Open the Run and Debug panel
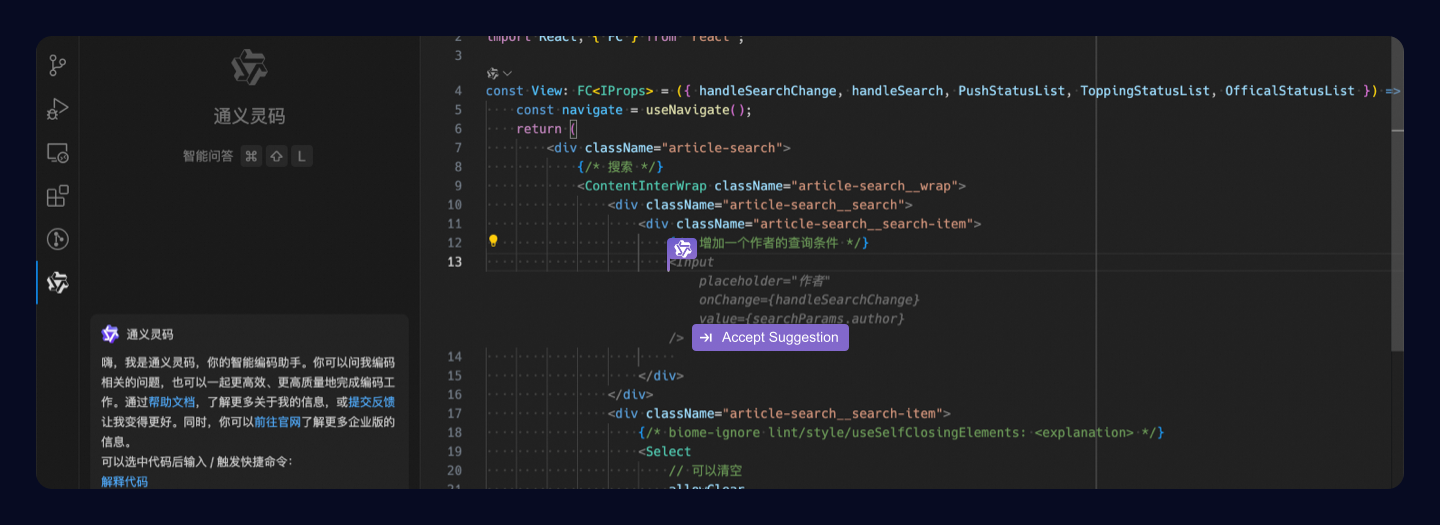The width and height of the screenshot is (1440, 525). click(x=58, y=109)
